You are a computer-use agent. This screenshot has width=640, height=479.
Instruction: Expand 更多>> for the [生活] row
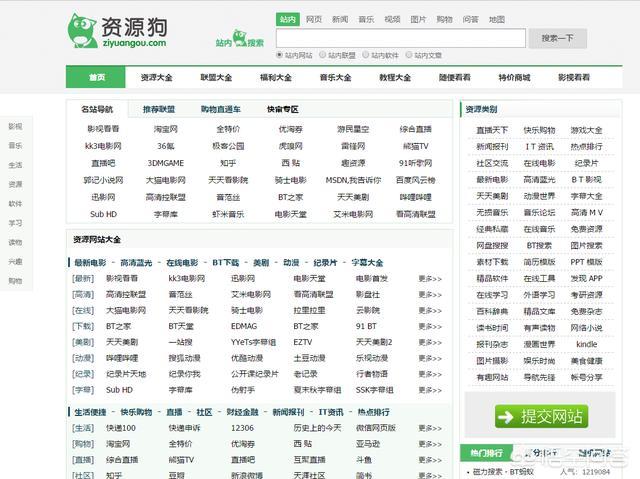[x=430, y=428]
